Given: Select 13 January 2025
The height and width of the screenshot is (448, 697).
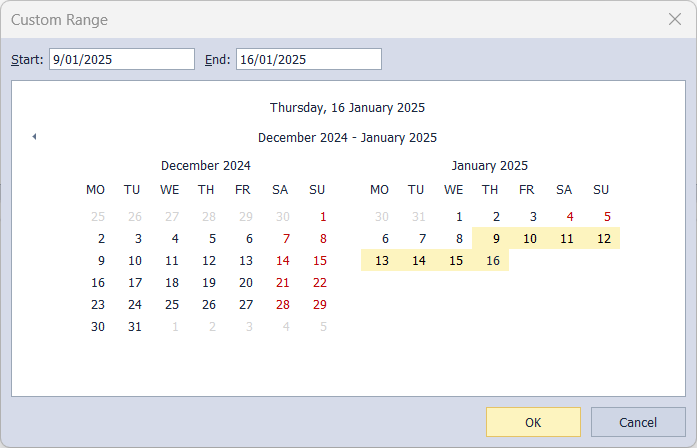Looking at the screenshot, I should coord(381,261).
